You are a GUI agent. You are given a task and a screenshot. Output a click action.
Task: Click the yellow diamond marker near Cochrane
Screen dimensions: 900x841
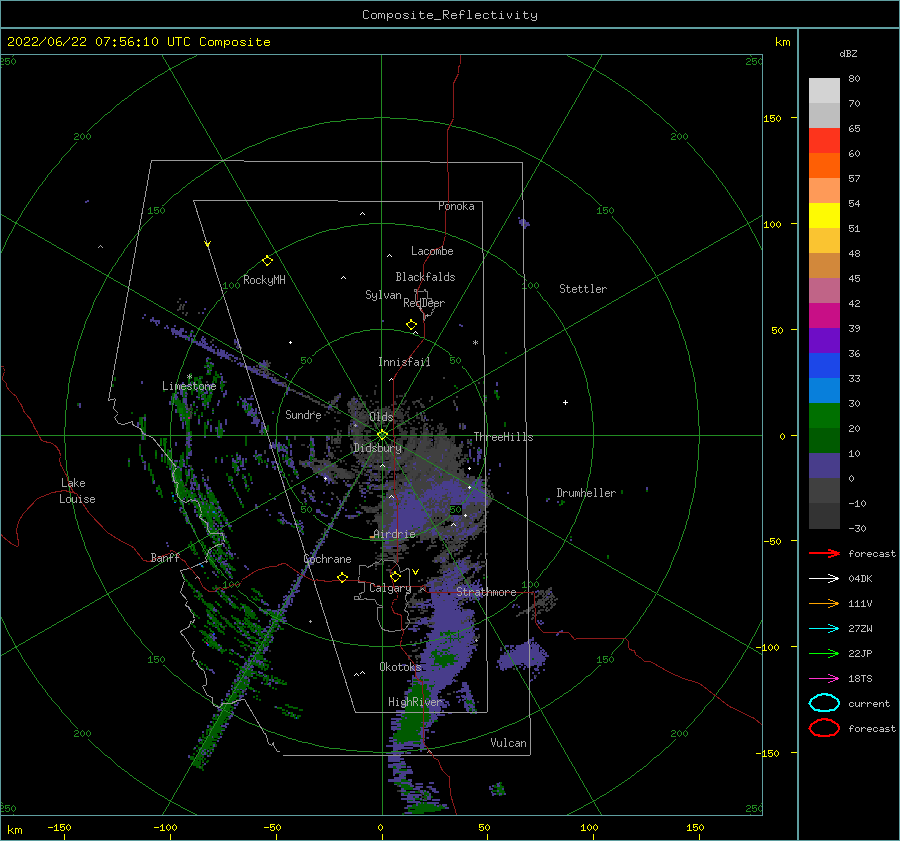coord(342,577)
